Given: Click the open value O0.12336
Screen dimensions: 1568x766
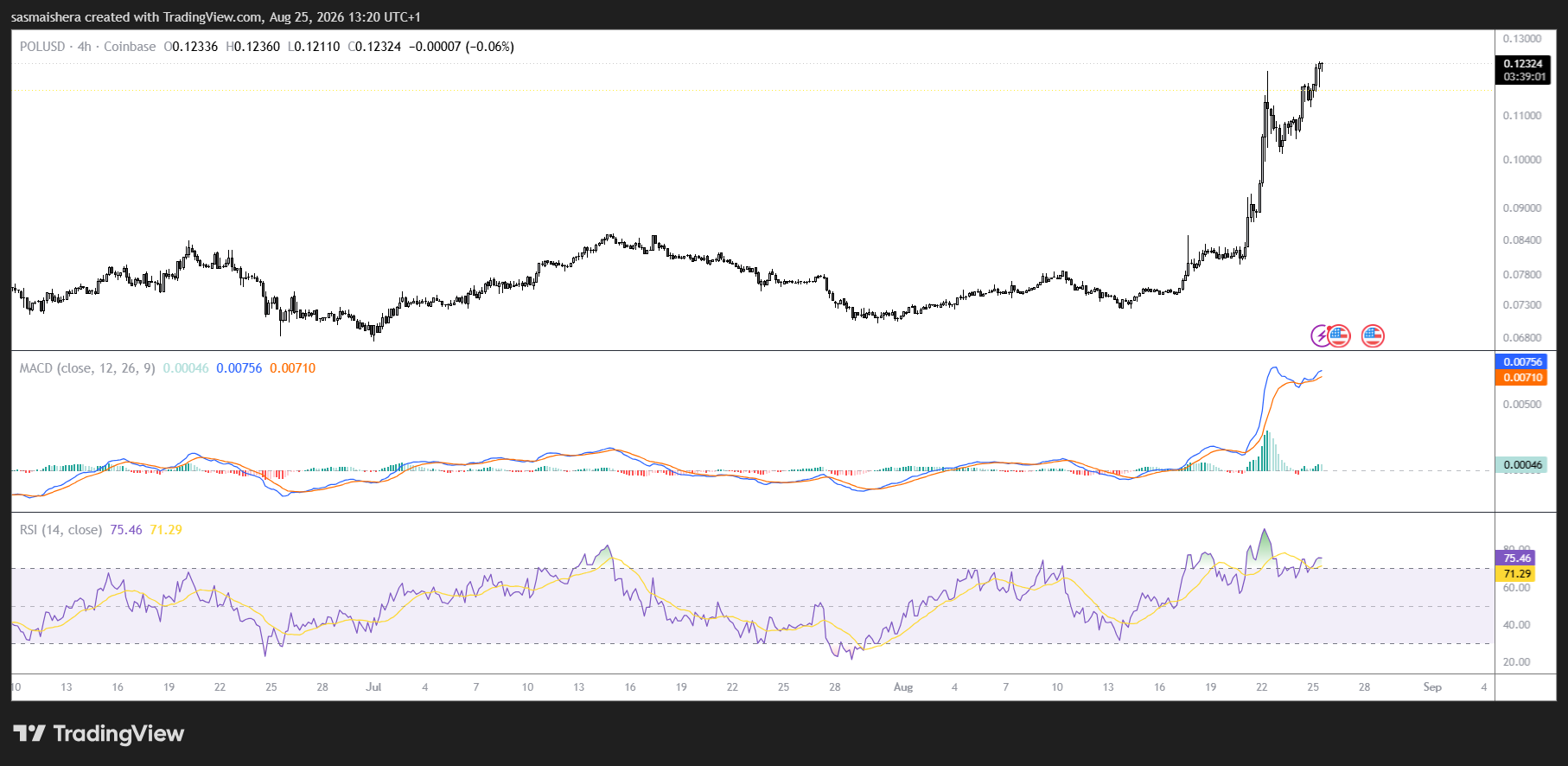Looking at the screenshot, I should (x=191, y=47).
